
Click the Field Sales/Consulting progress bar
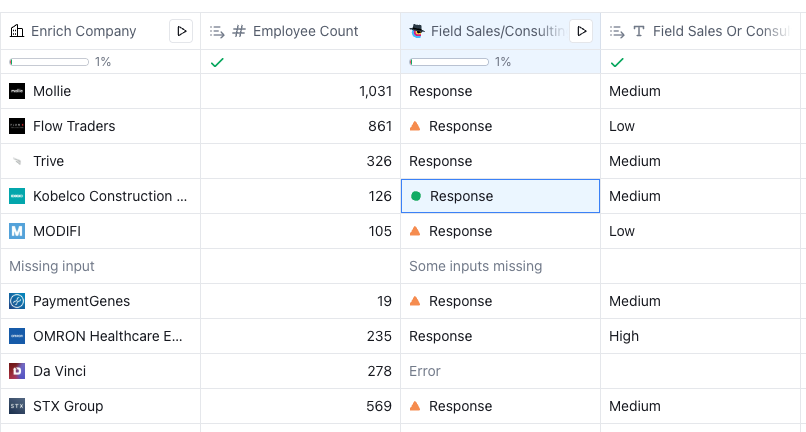(449, 62)
